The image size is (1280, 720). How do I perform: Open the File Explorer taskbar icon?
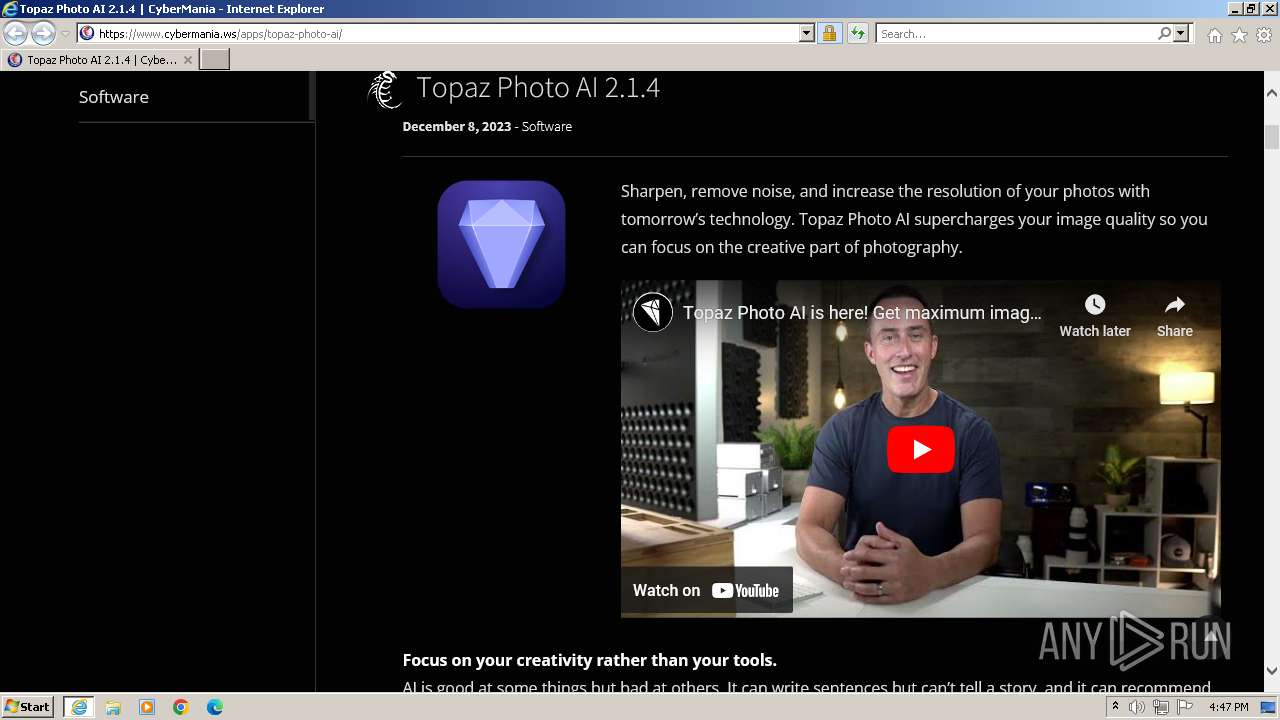[113, 707]
